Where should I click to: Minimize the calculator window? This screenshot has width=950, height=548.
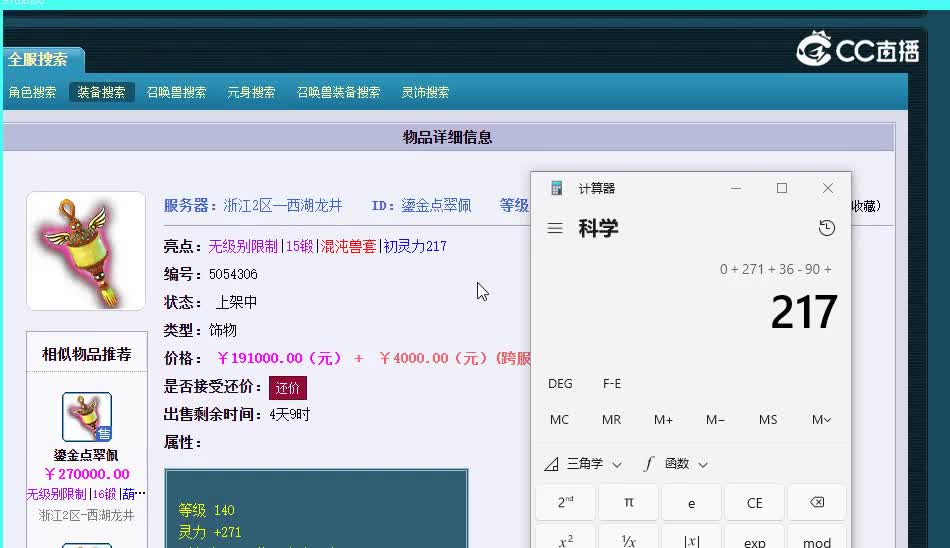pos(736,189)
